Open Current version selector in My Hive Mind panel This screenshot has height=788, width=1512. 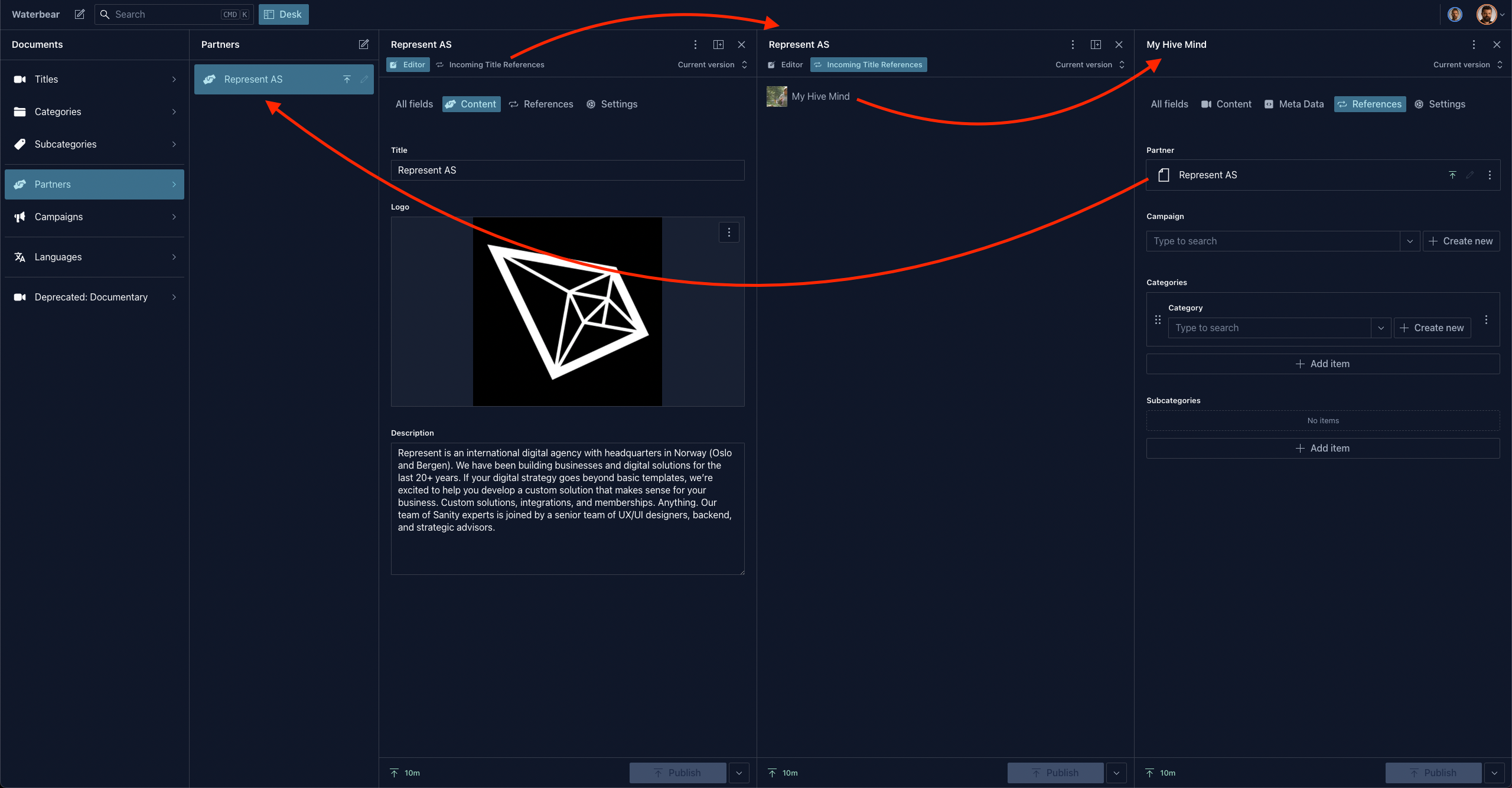(x=1467, y=65)
